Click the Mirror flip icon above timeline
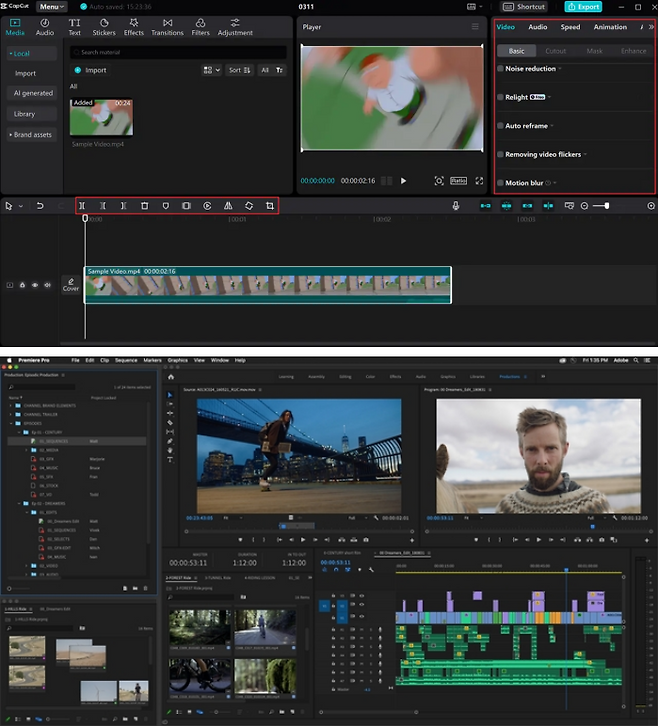This screenshot has width=658, height=726. coord(228,206)
